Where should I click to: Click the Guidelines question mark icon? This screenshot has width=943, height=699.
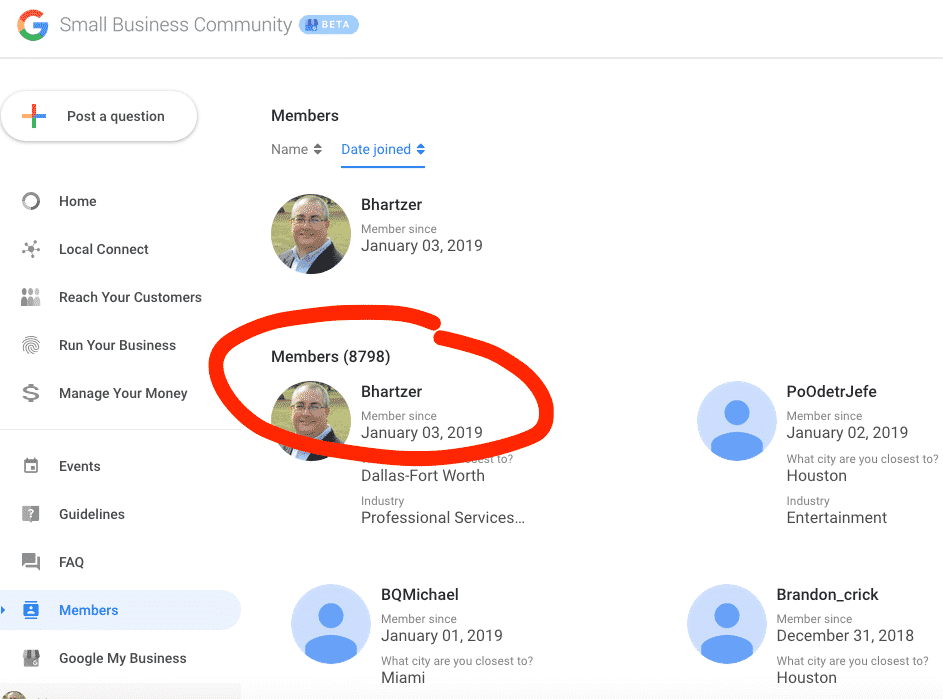tap(31, 514)
